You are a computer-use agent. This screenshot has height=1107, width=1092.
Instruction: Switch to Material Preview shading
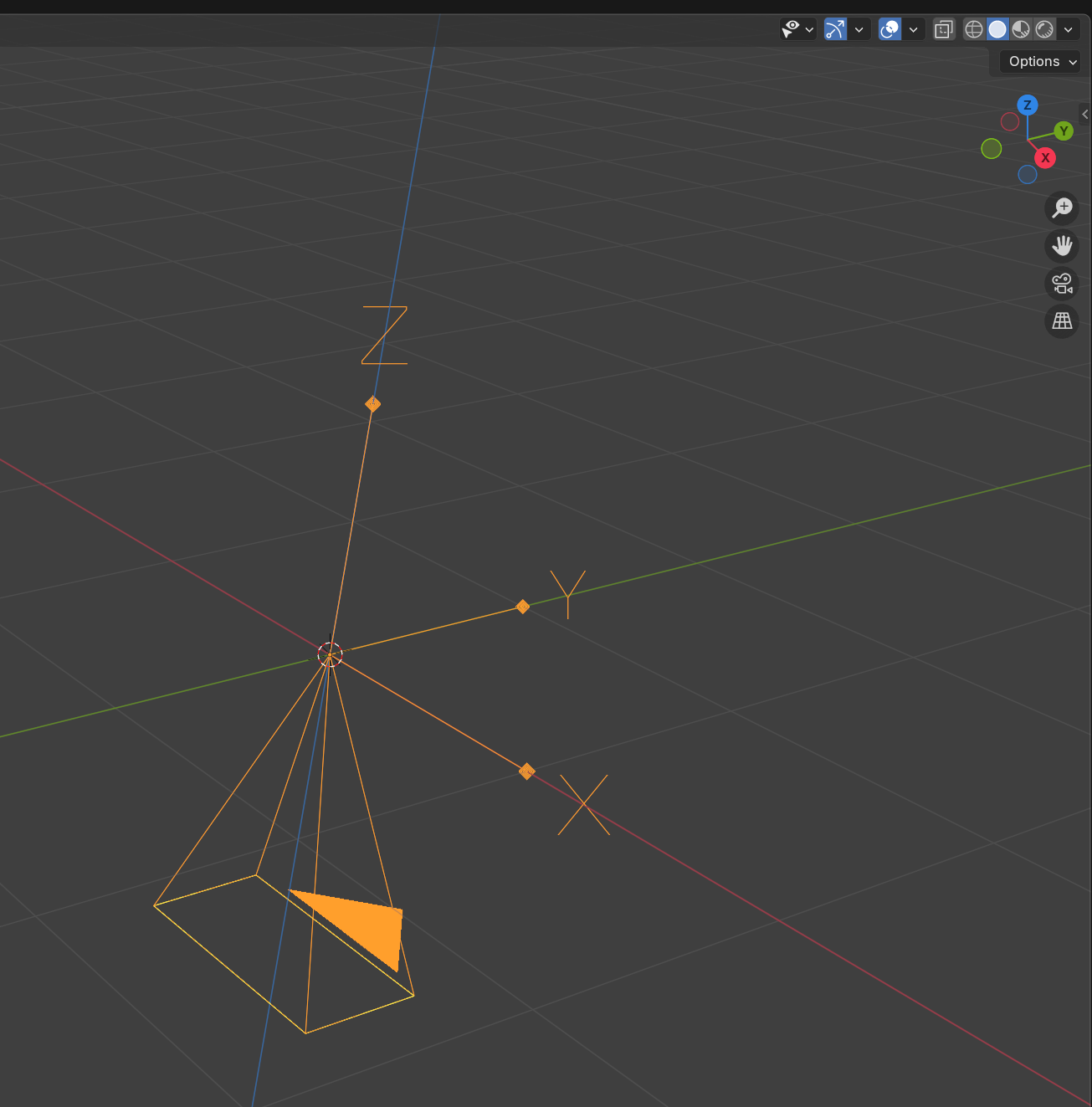pyautogui.click(x=1021, y=29)
